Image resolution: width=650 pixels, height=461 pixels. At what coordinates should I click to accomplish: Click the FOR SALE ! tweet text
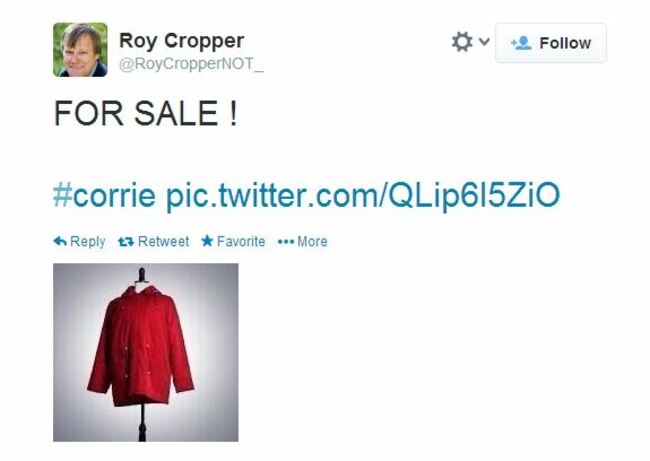point(146,113)
